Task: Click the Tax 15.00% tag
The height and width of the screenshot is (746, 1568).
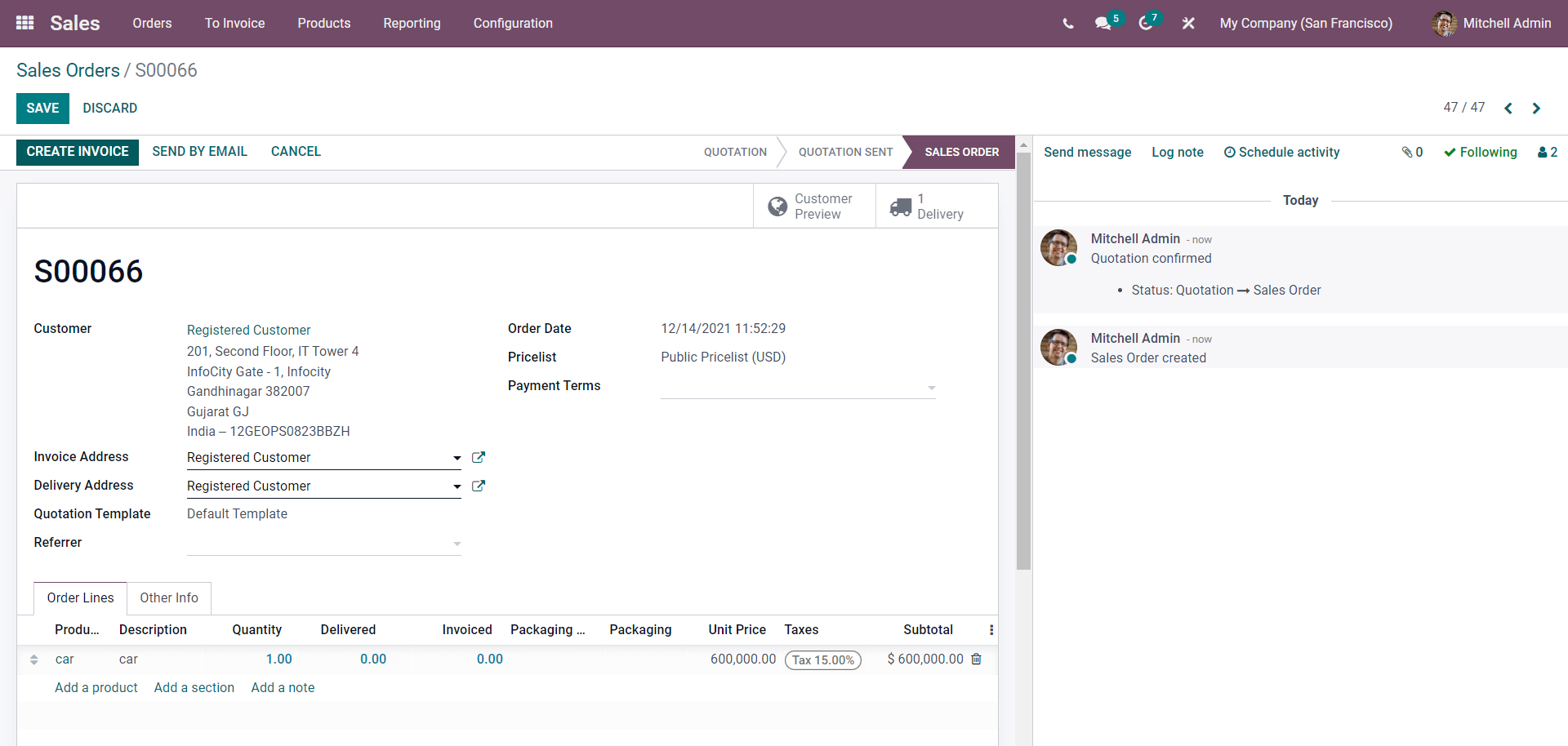Action: (822, 660)
